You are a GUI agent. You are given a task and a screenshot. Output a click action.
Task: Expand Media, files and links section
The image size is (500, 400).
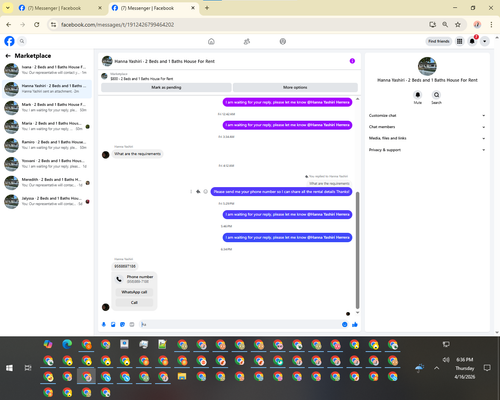427,138
